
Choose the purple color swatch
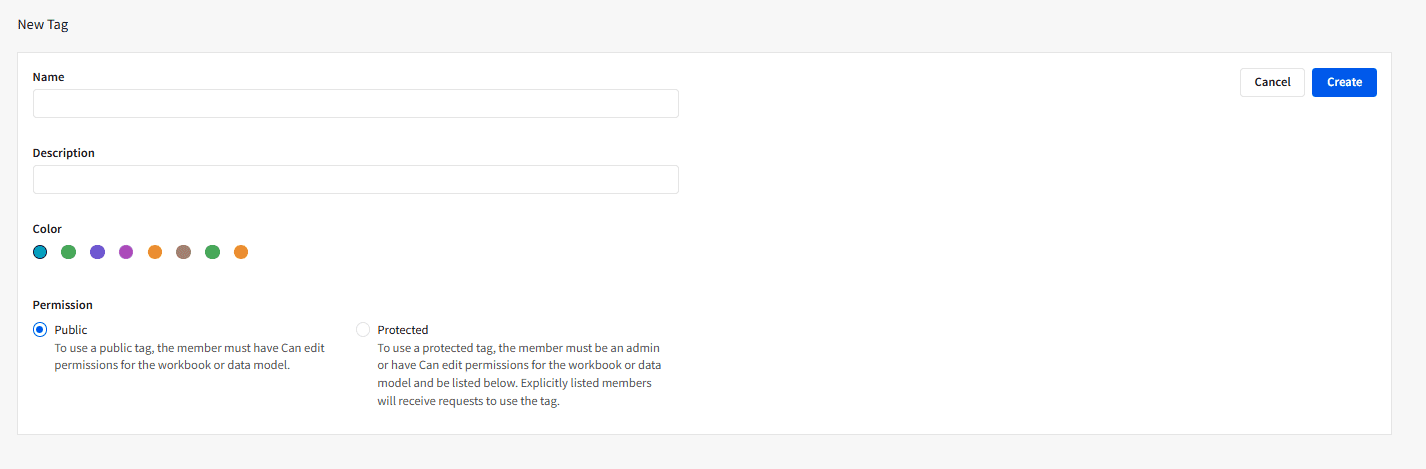tap(97, 252)
